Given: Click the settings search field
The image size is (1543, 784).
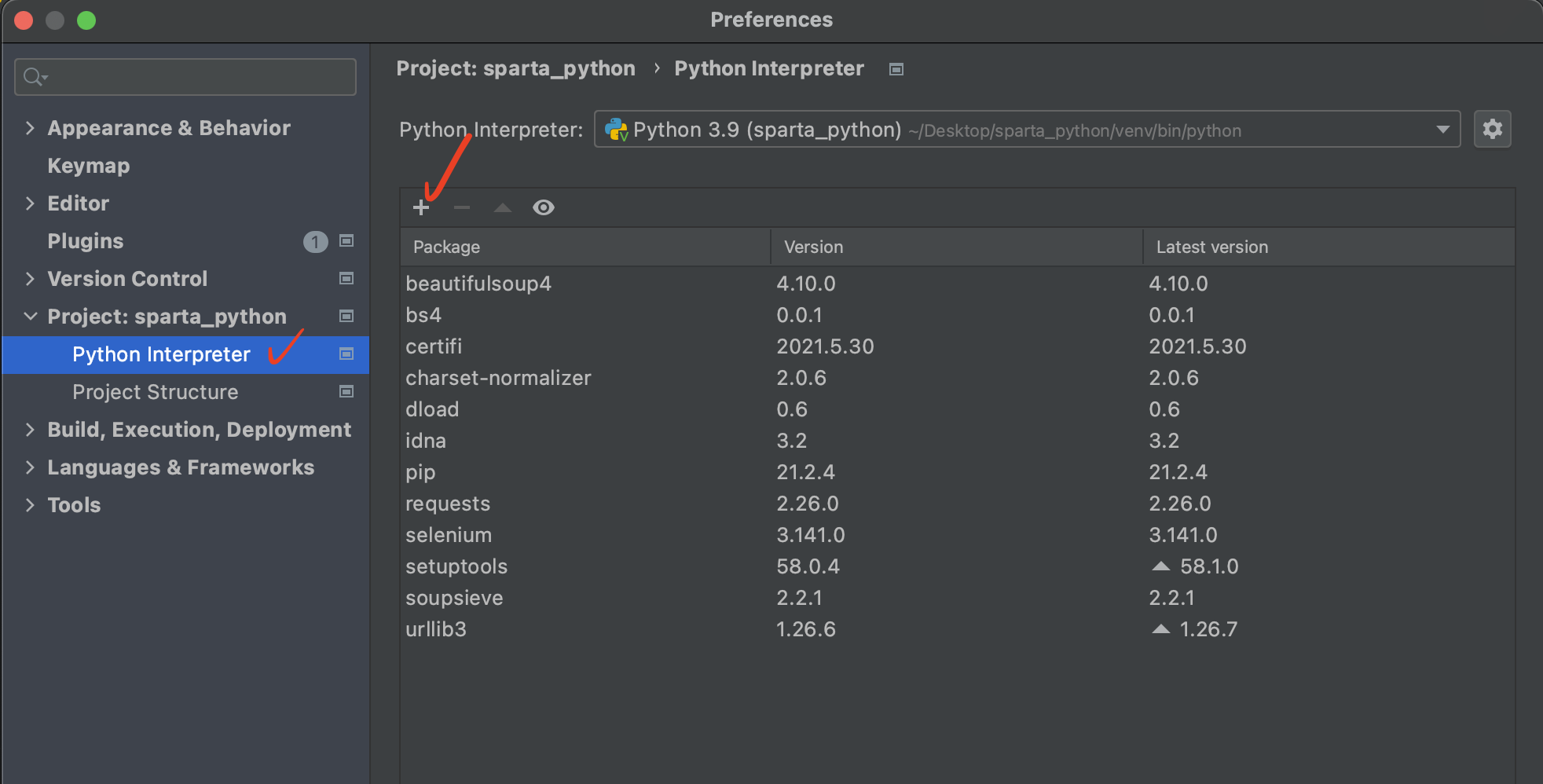Looking at the screenshot, I should click(185, 77).
